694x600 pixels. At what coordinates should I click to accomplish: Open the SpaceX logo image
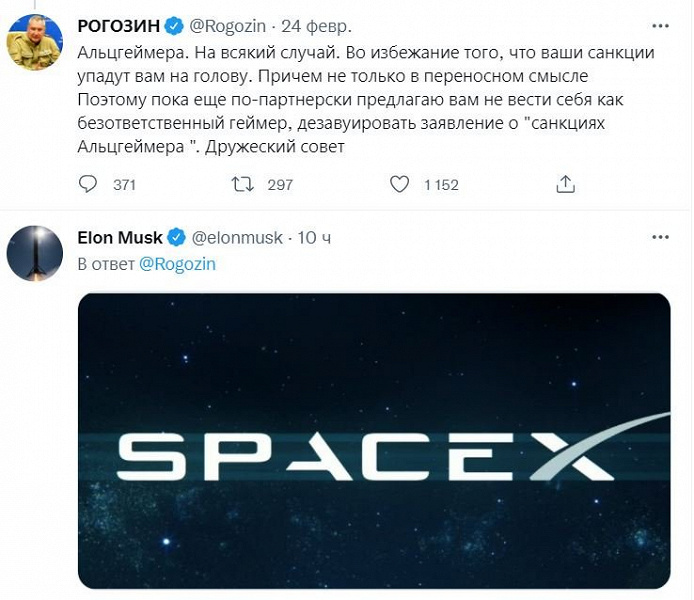point(374,440)
